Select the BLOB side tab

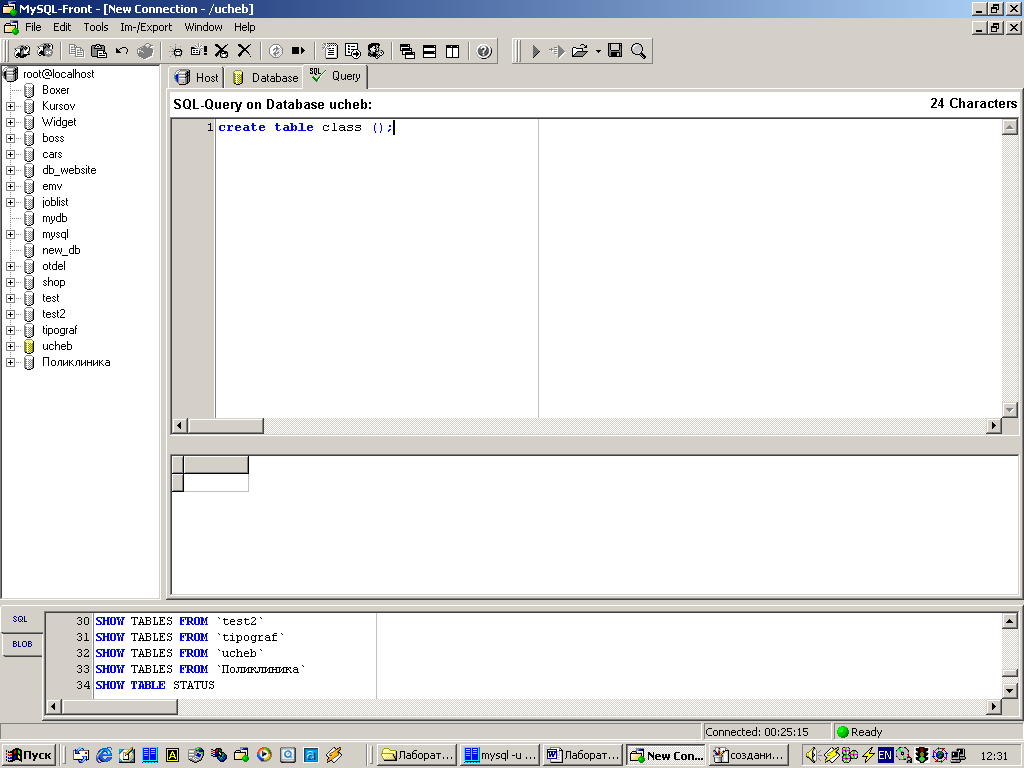pos(22,644)
